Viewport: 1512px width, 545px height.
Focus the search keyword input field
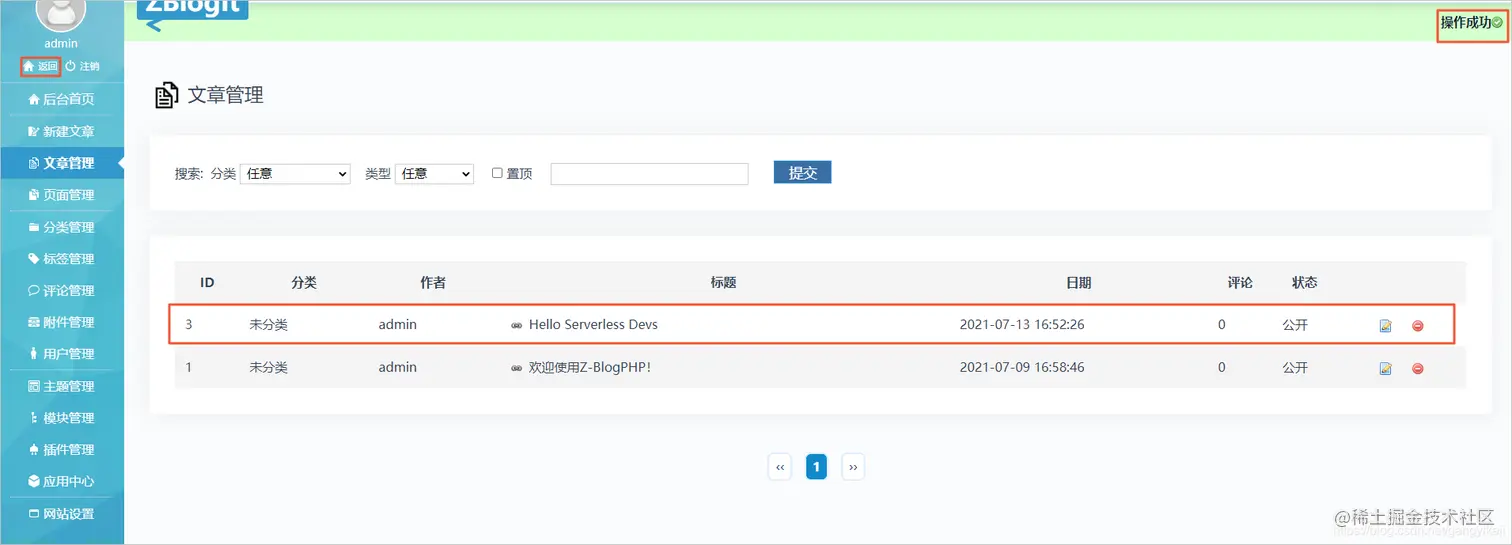pyautogui.click(x=649, y=174)
